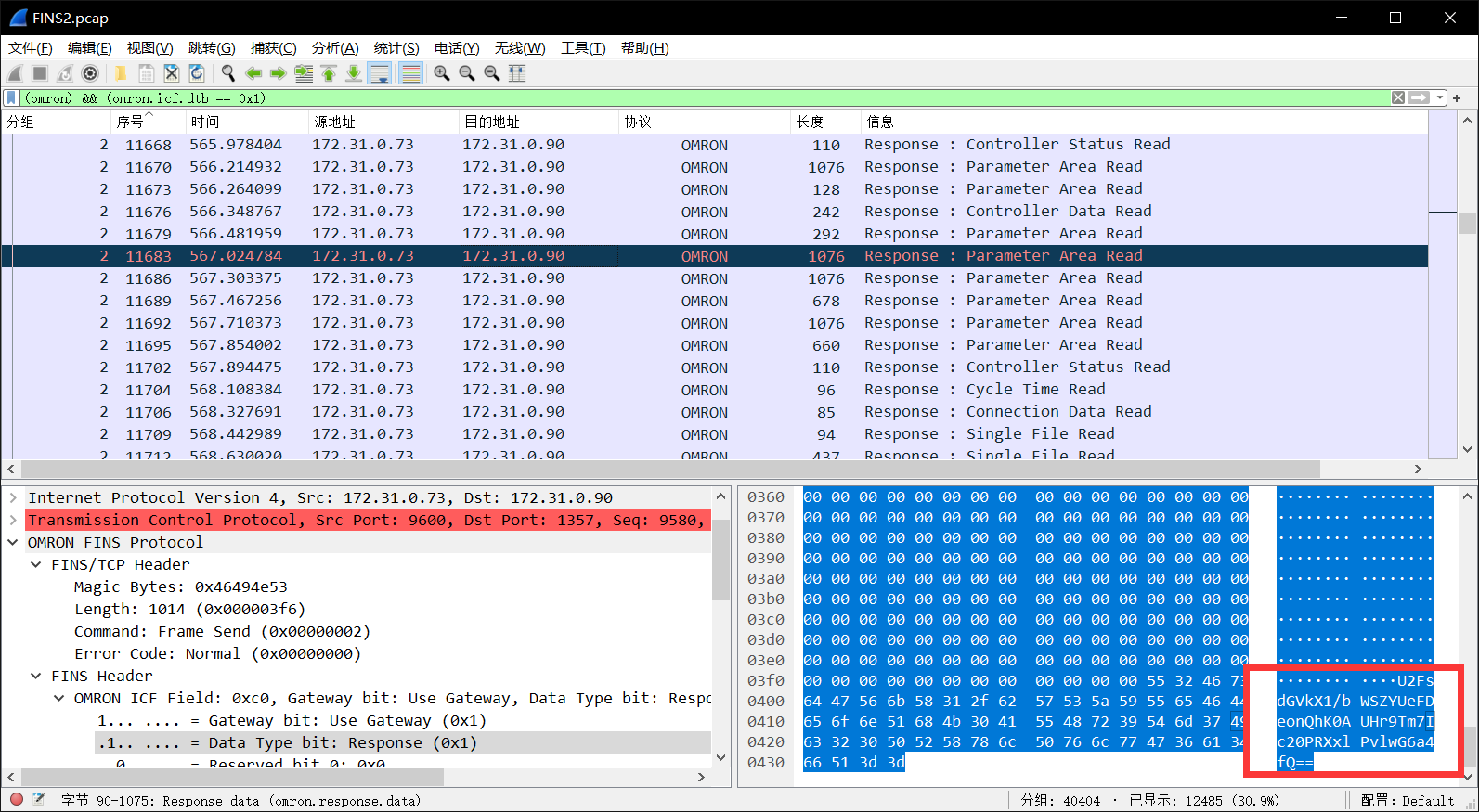Expand Transmission Control Protocol node
Viewport: 1479px width, 812px height.
coord(13,520)
